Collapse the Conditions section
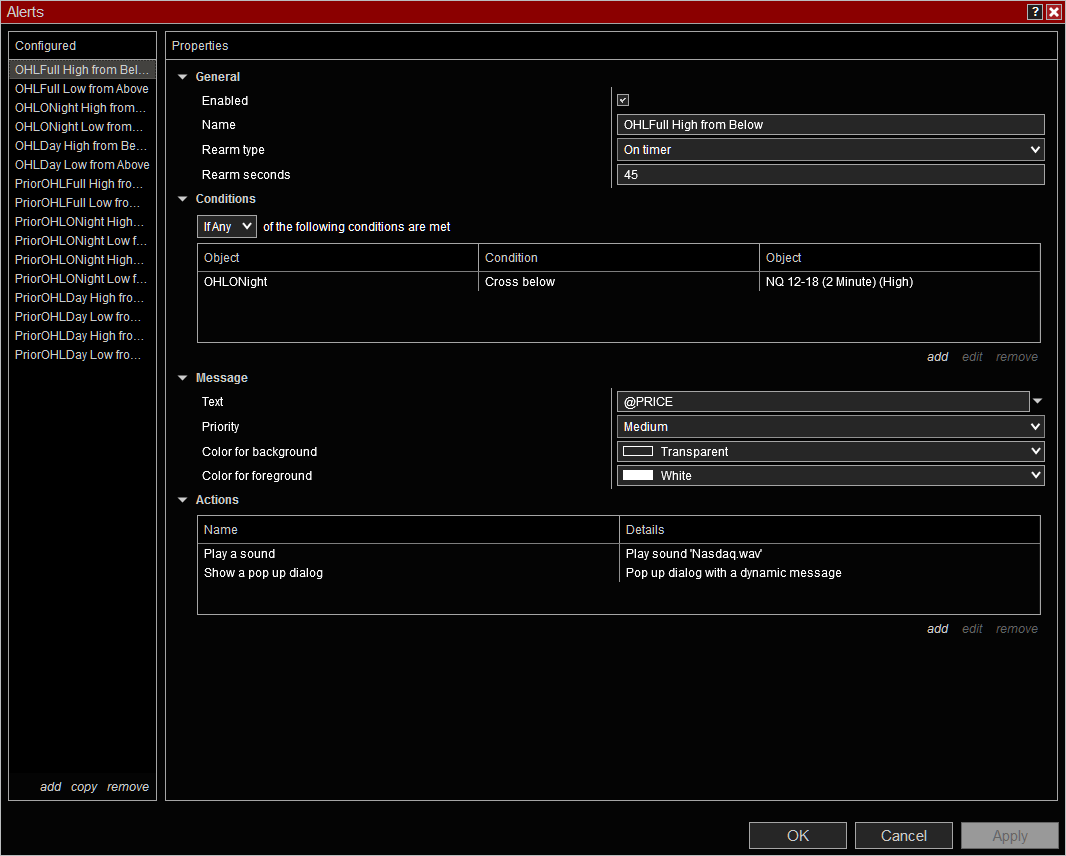This screenshot has height=856, width=1066. 183,199
